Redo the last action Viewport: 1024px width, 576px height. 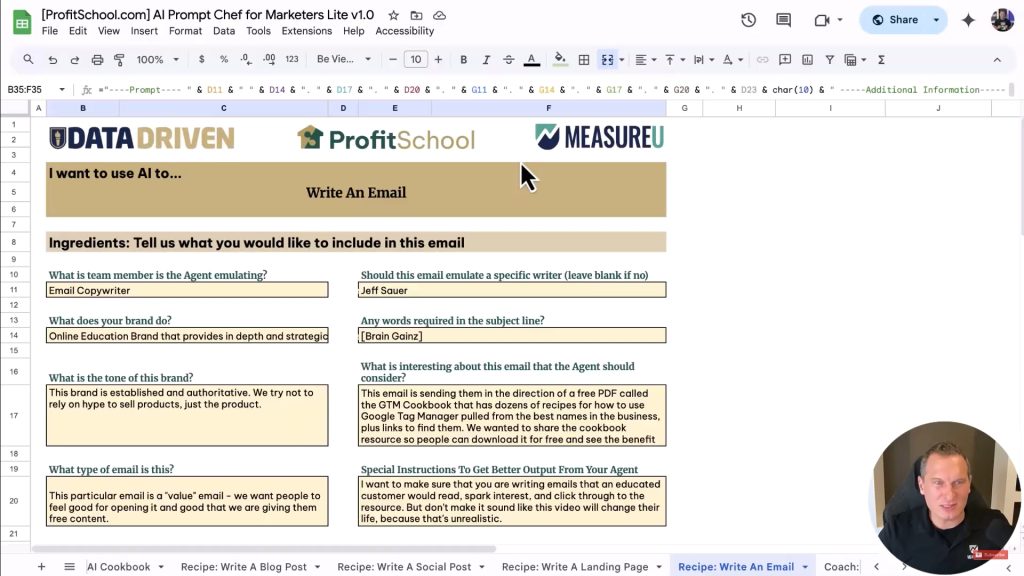(x=74, y=59)
